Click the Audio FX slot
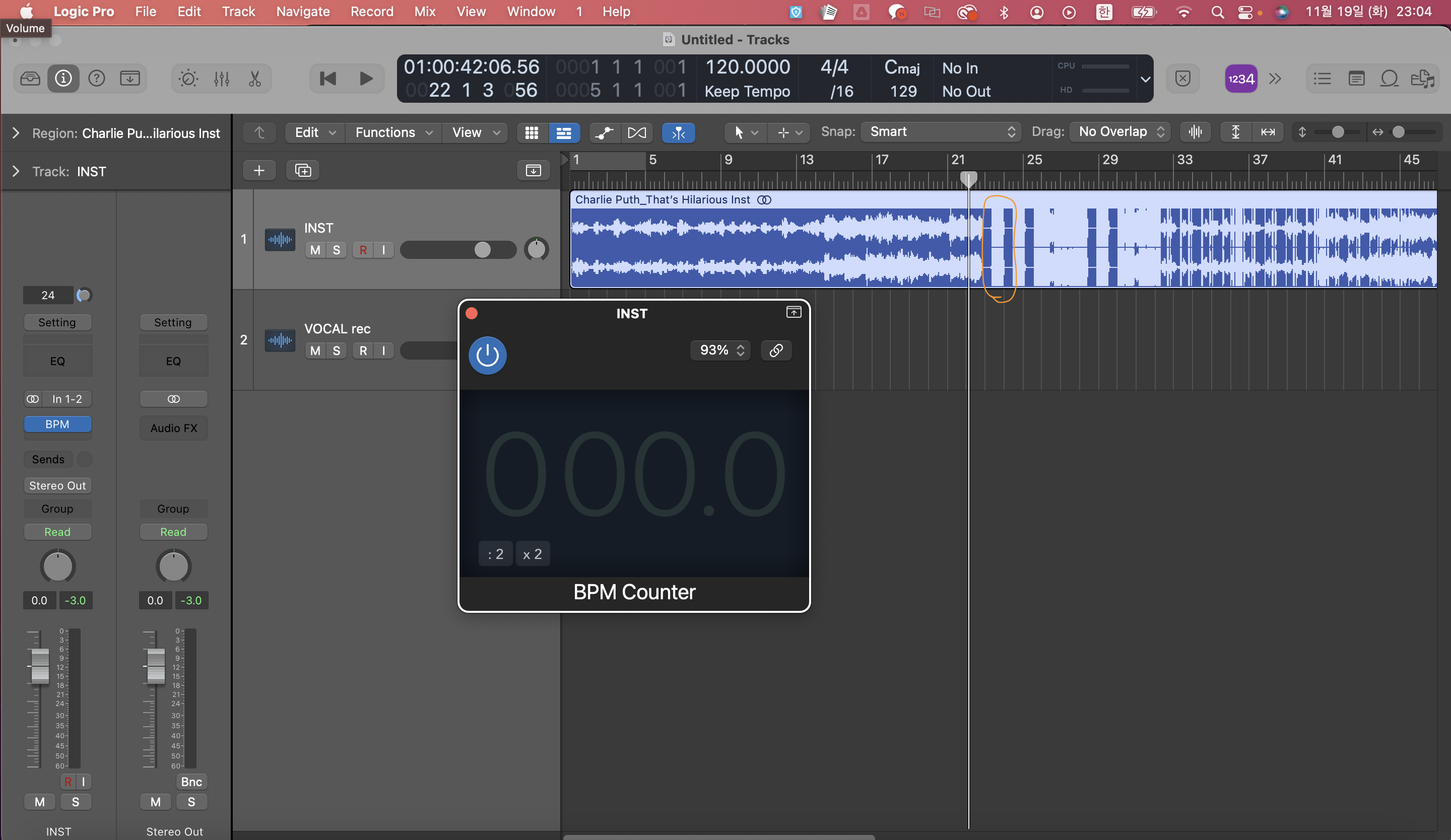The width and height of the screenshot is (1451, 840). coord(173,428)
